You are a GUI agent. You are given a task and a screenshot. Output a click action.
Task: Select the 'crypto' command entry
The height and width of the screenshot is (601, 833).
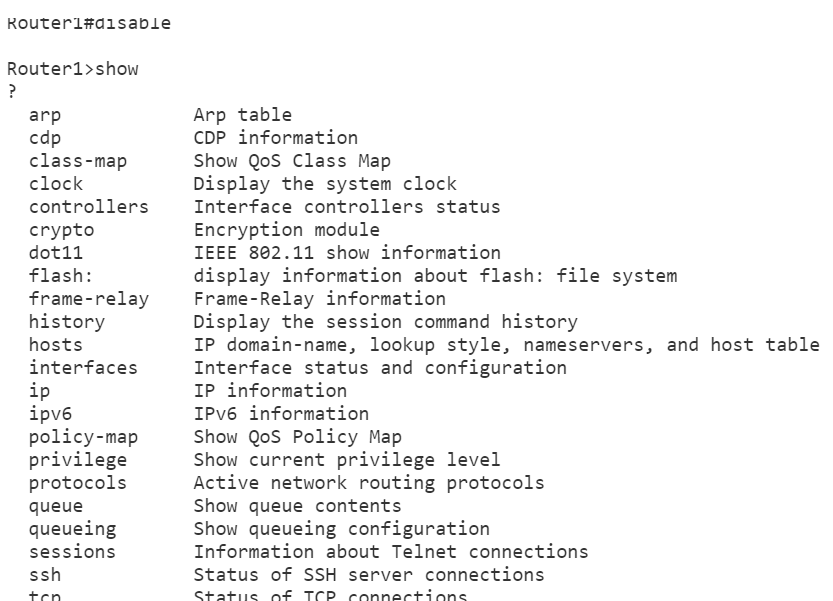[x=62, y=230]
